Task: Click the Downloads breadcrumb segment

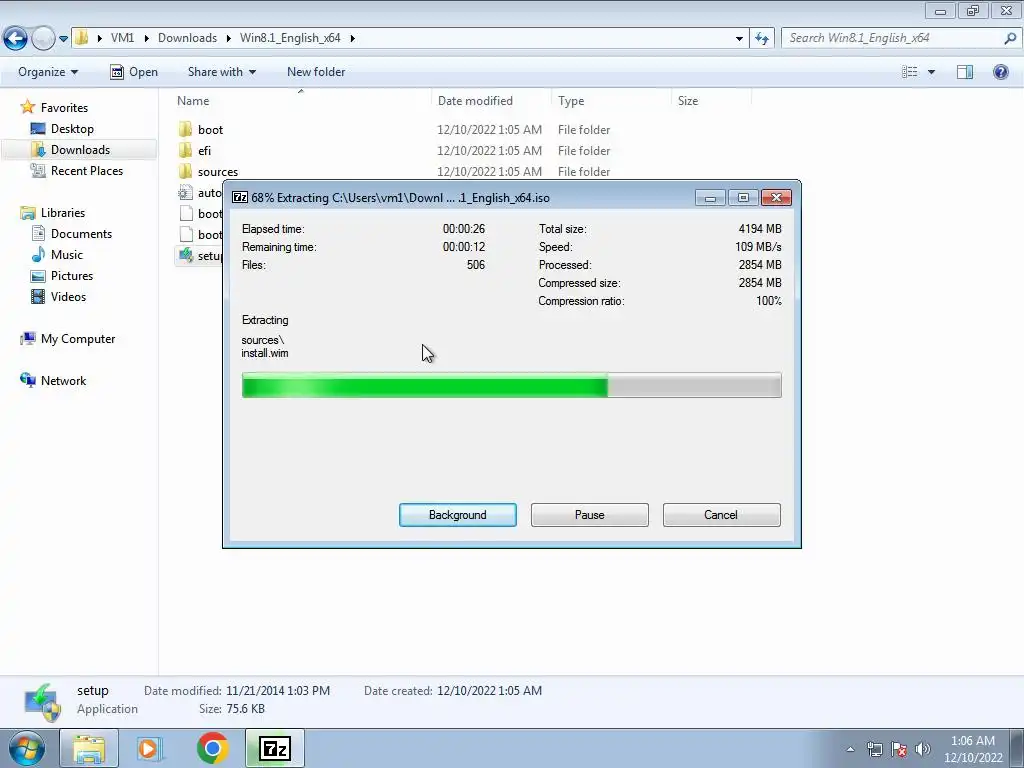Action: [x=187, y=38]
